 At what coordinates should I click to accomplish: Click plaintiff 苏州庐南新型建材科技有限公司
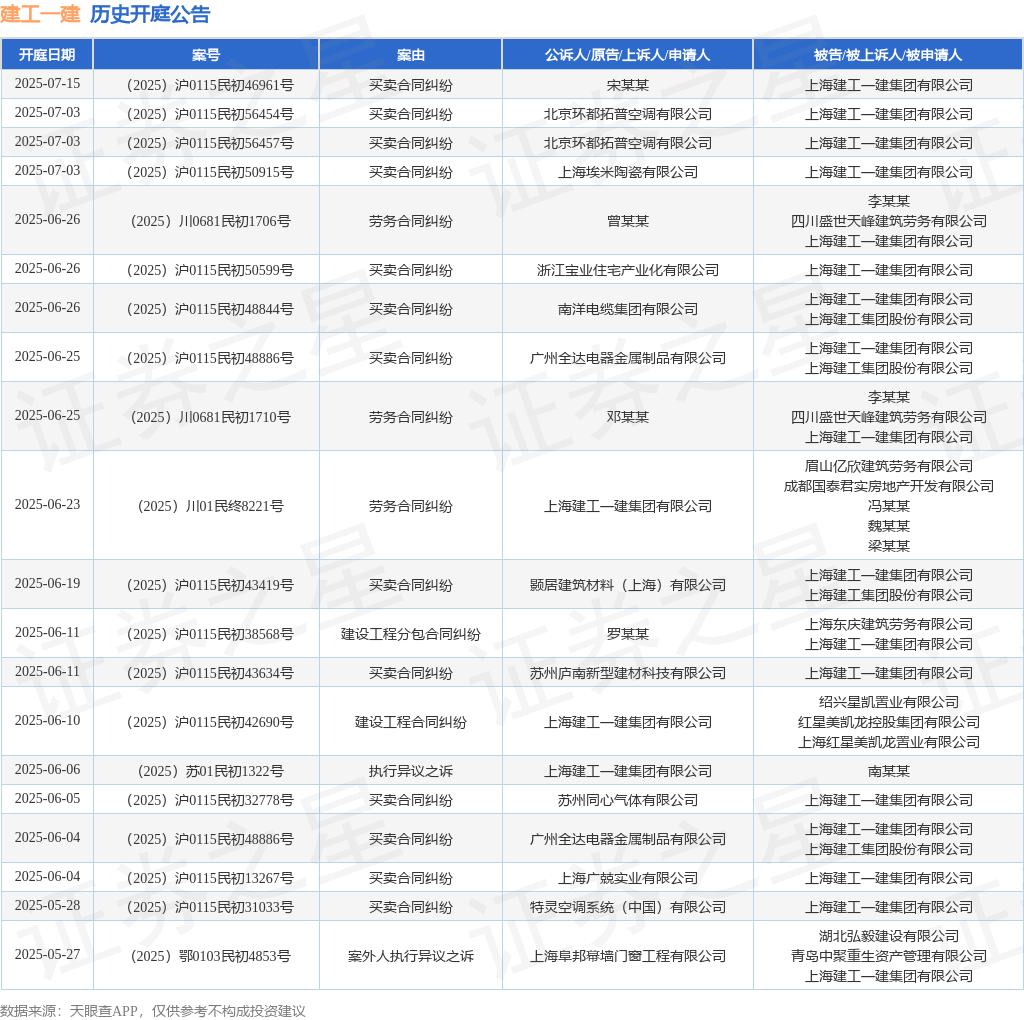(628, 673)
